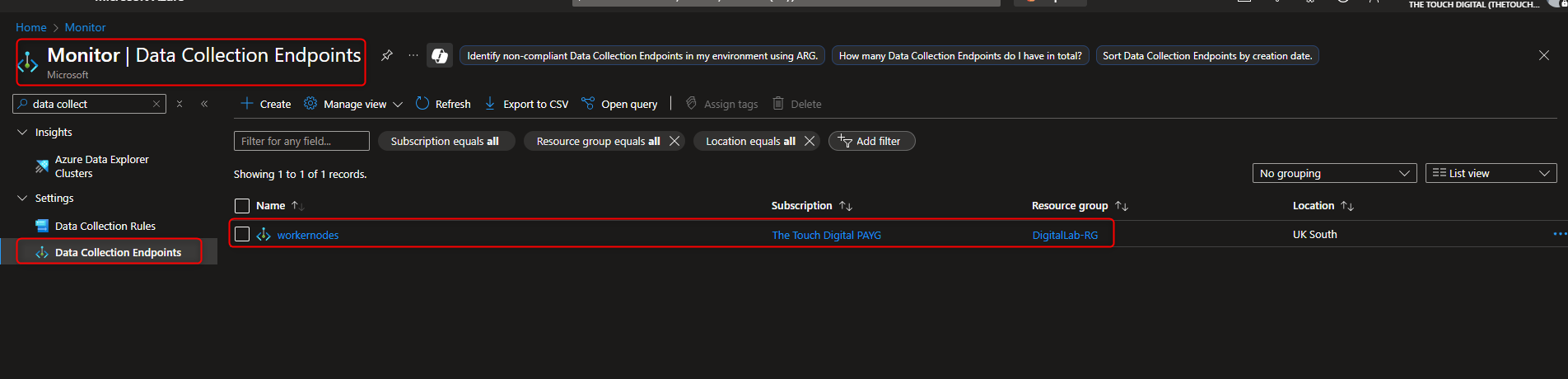The height and width of the screenshot is (379, 1568).
Task: Open the List view dropdown
Action: tap(1491, 173)
